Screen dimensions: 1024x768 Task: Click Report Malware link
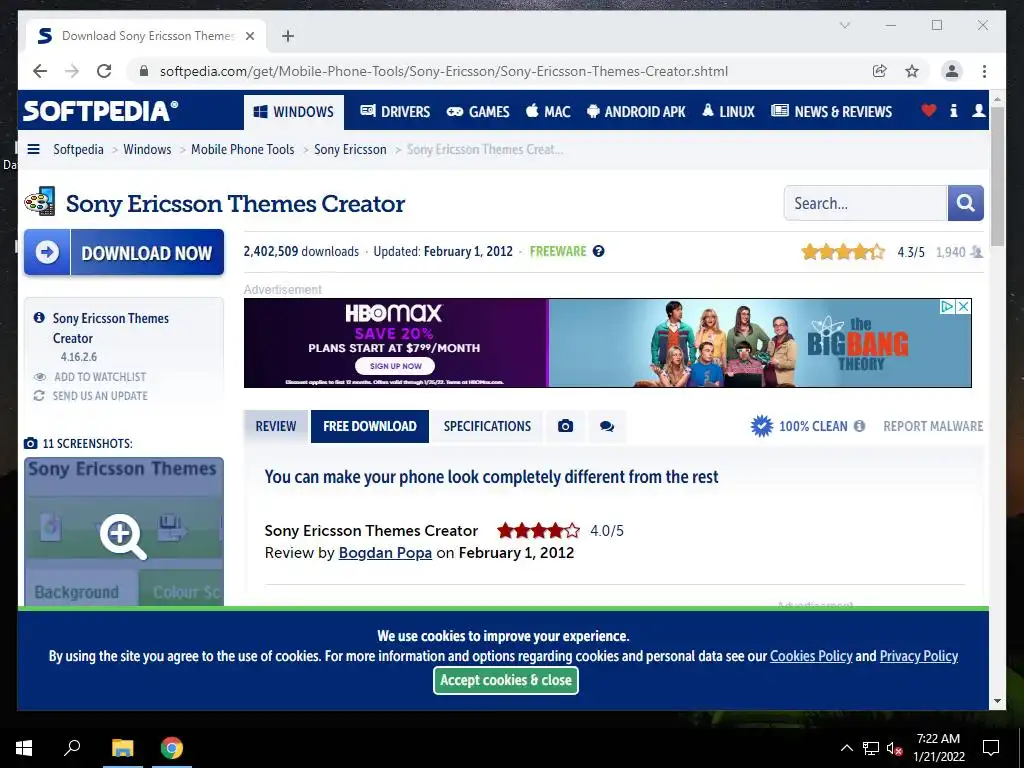point(933,426)
